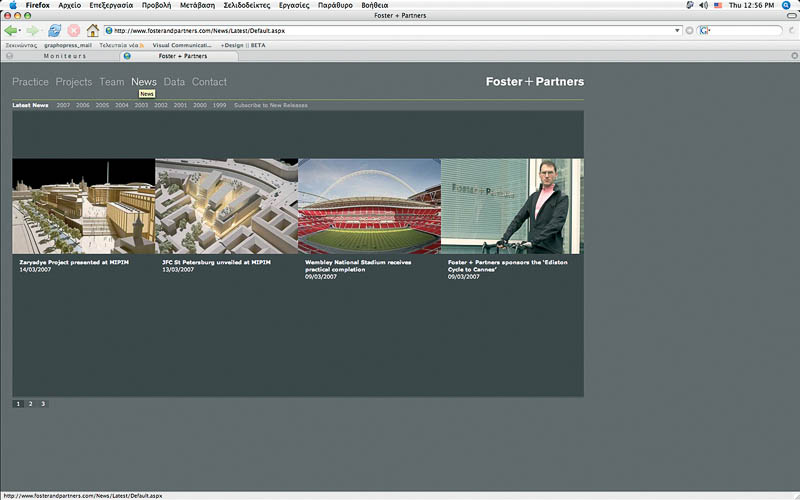Open the News section

pyautogui.click(x=144, y=82)
